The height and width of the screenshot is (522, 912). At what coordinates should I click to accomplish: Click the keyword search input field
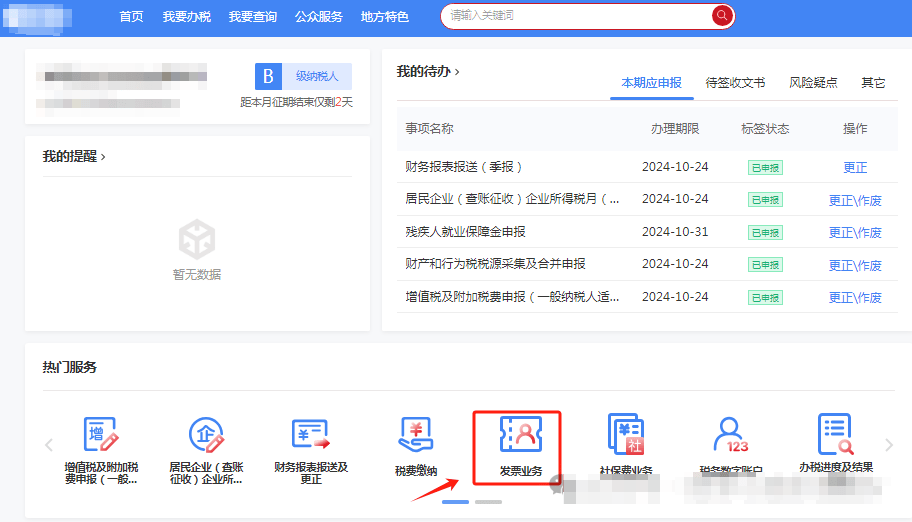[575, 16]
